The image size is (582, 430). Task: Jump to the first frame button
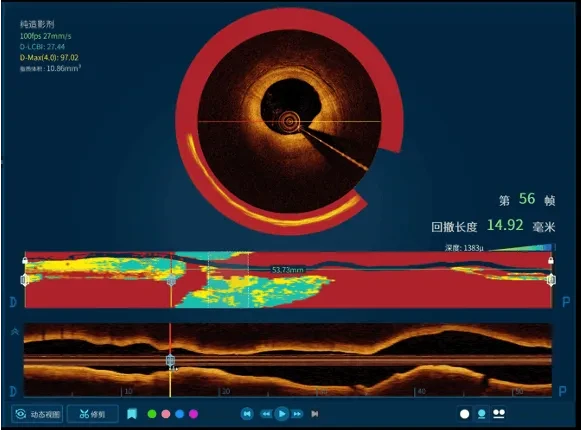247,414
